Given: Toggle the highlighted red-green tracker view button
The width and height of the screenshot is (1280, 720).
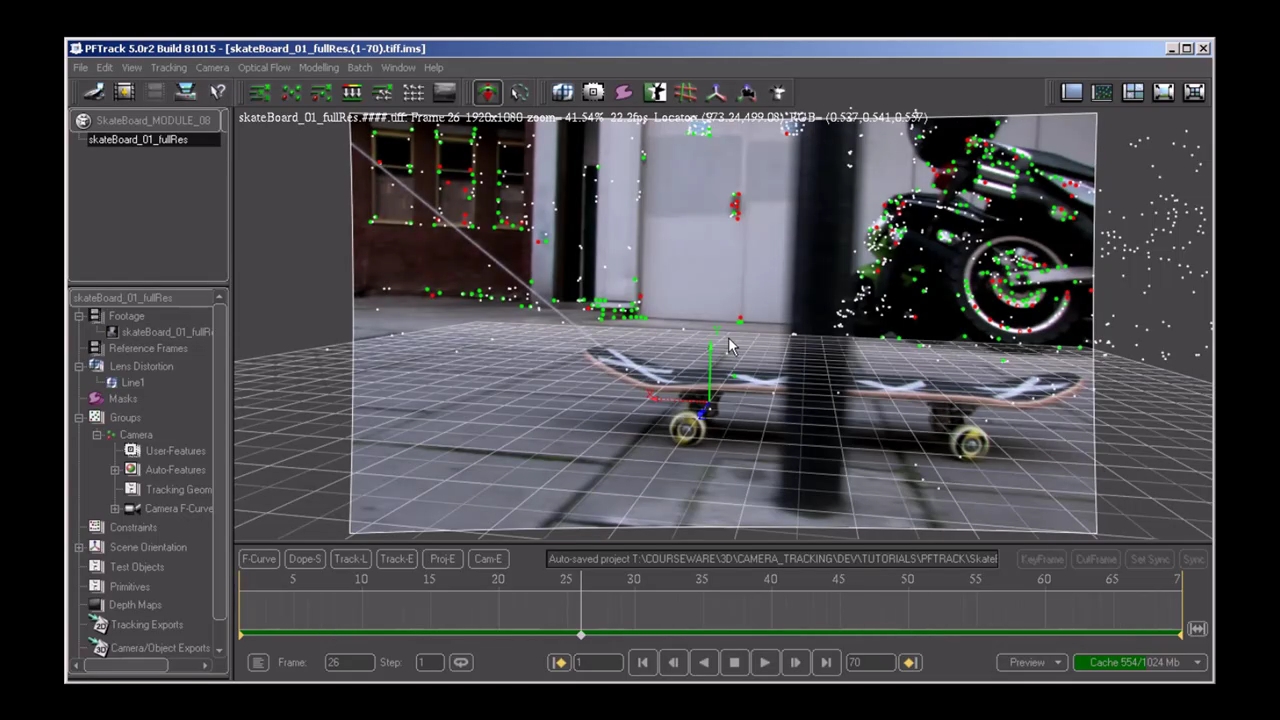Looking at the screenshot, I should click(488, 93).
